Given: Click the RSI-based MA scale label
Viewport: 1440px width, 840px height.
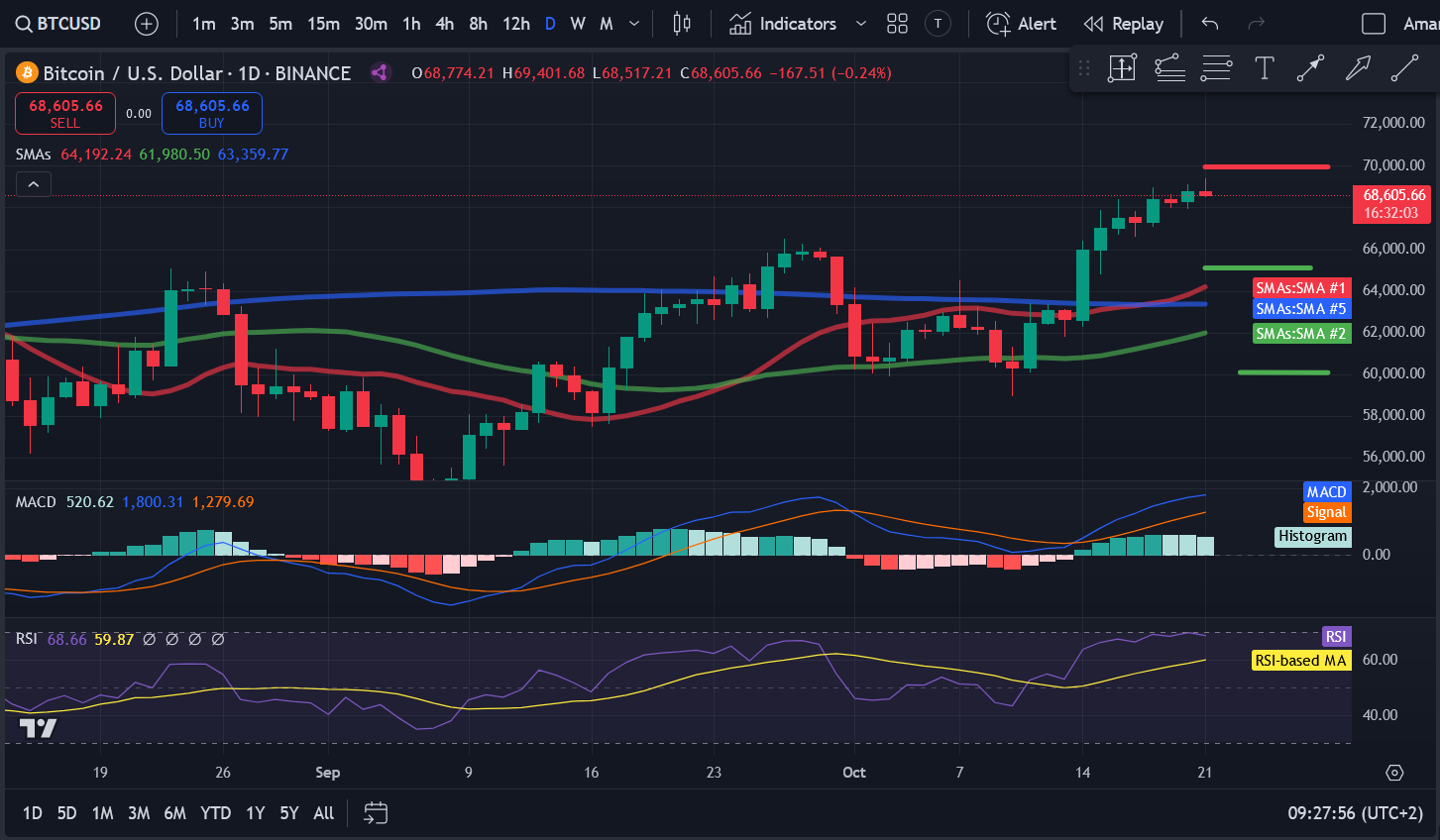Looking at the screenshot, I should coord(1301,661).
